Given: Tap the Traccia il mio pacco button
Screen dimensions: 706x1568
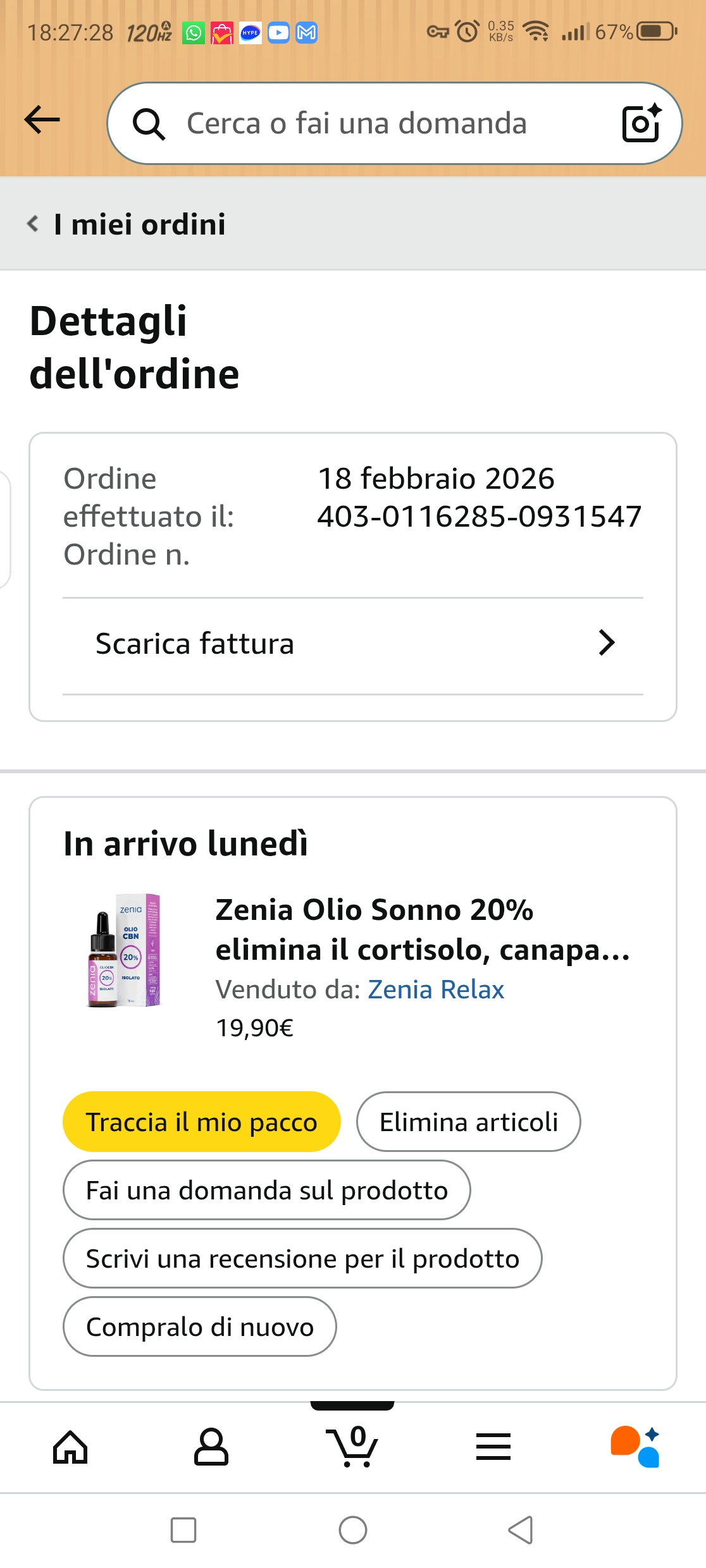Looking at the screenshot, I should click(201, 1122).
